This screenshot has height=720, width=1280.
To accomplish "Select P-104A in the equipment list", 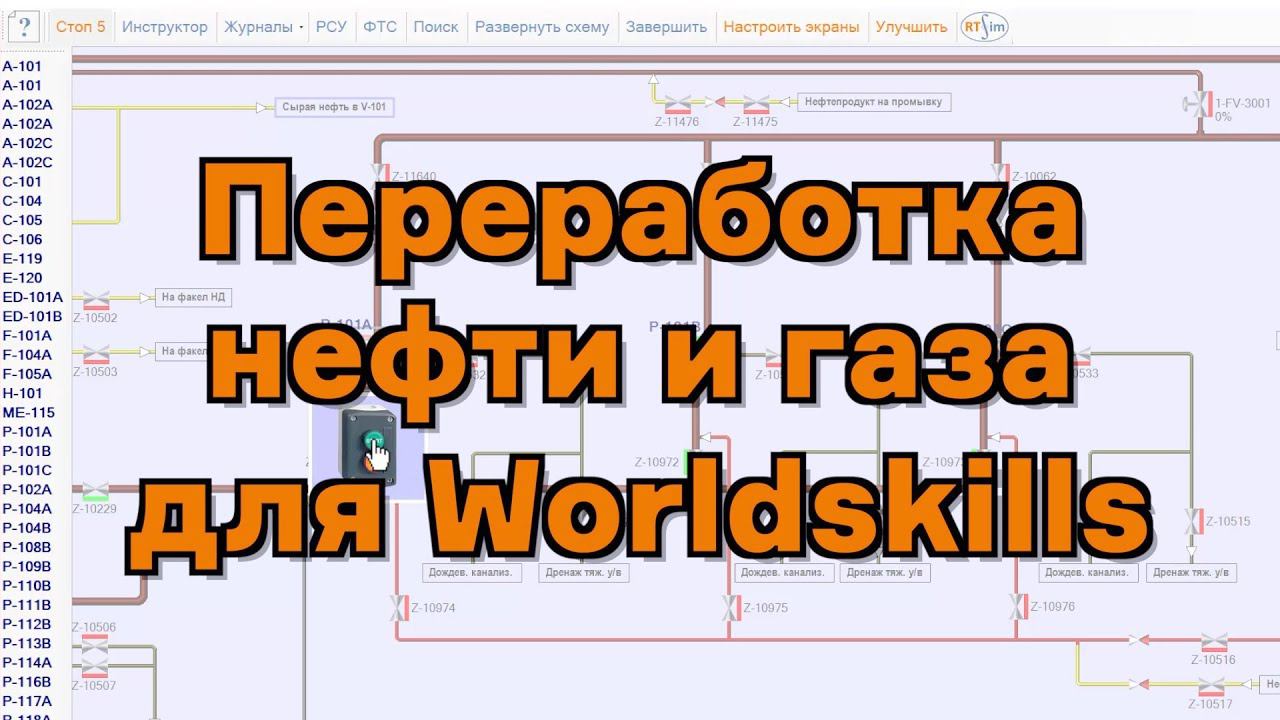I will (27, 508).
